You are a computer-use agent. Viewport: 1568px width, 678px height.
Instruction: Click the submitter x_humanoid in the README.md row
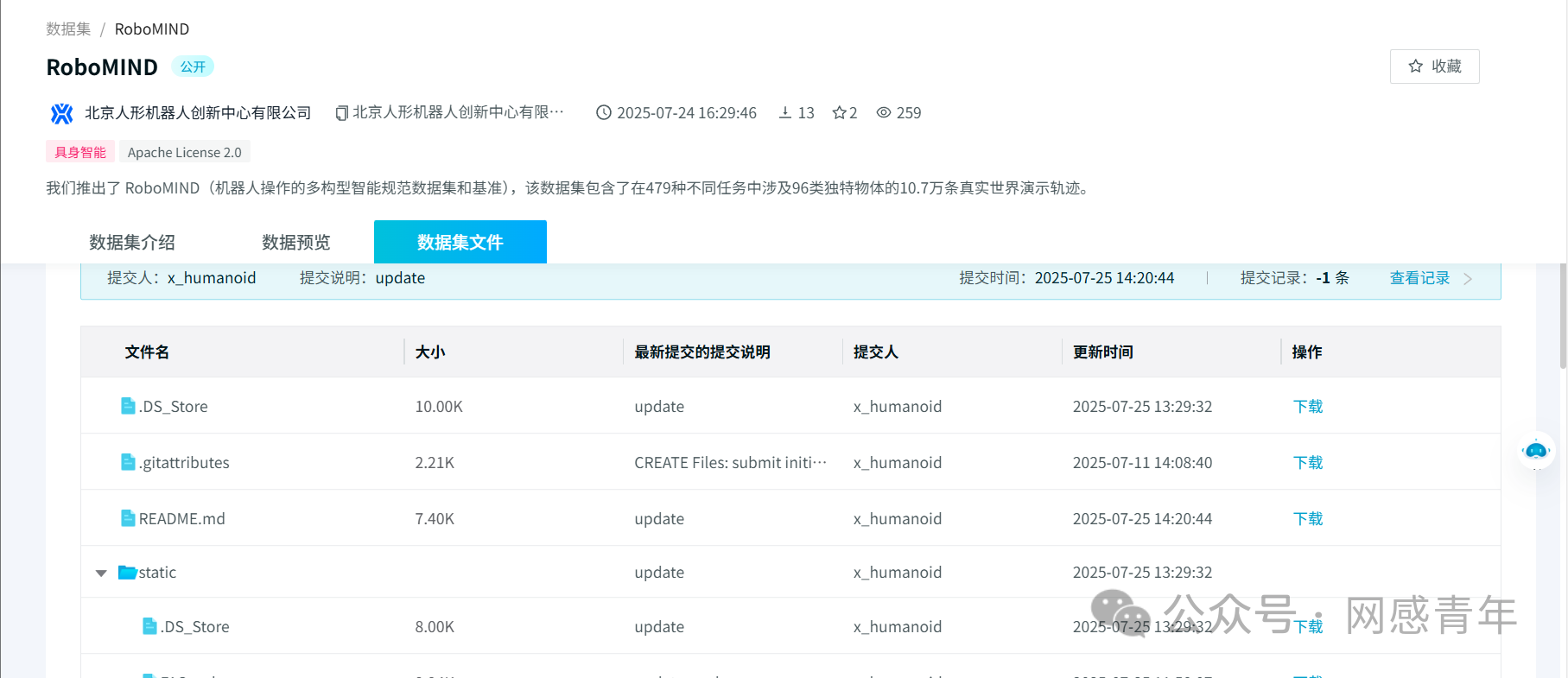click(898, 518)
